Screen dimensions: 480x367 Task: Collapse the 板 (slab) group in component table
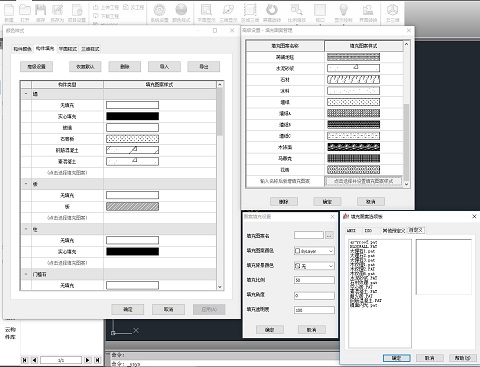26,184
